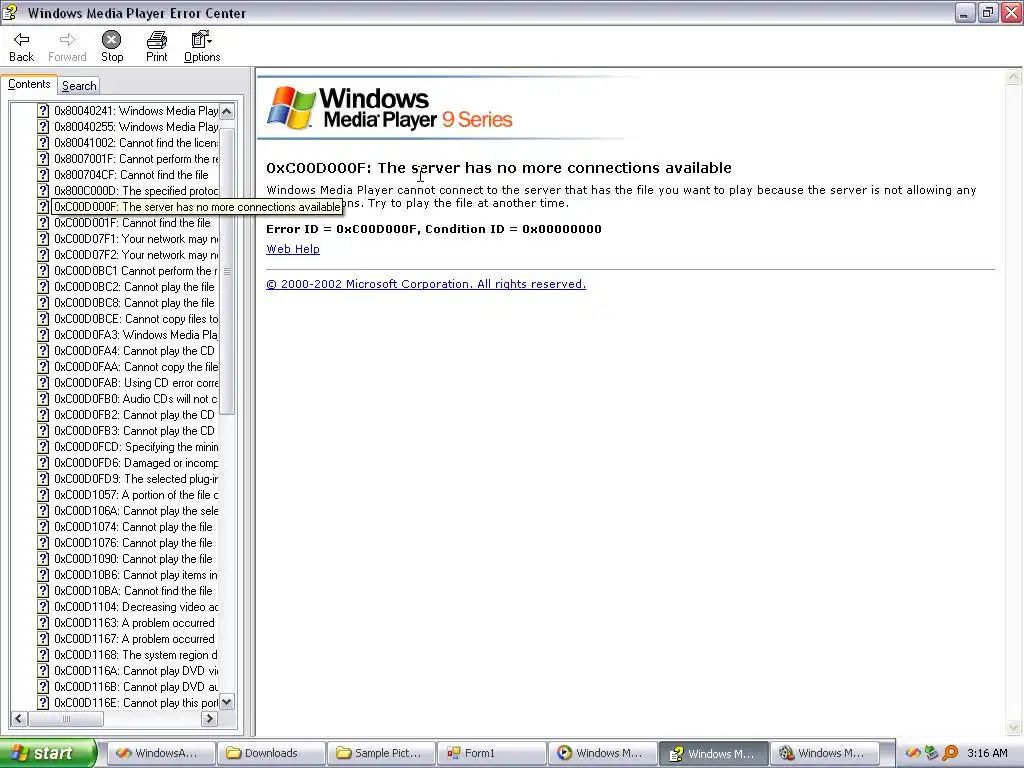Click the Stop toolbar icon
The width and height of the screenshot is (1024, 768).
click(x=112, y=40)
